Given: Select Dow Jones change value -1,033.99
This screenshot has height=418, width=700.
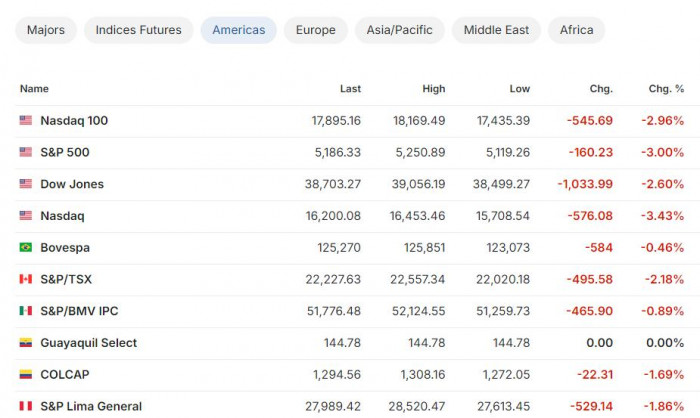Looking at the screenshot, I should click(585, 184).
